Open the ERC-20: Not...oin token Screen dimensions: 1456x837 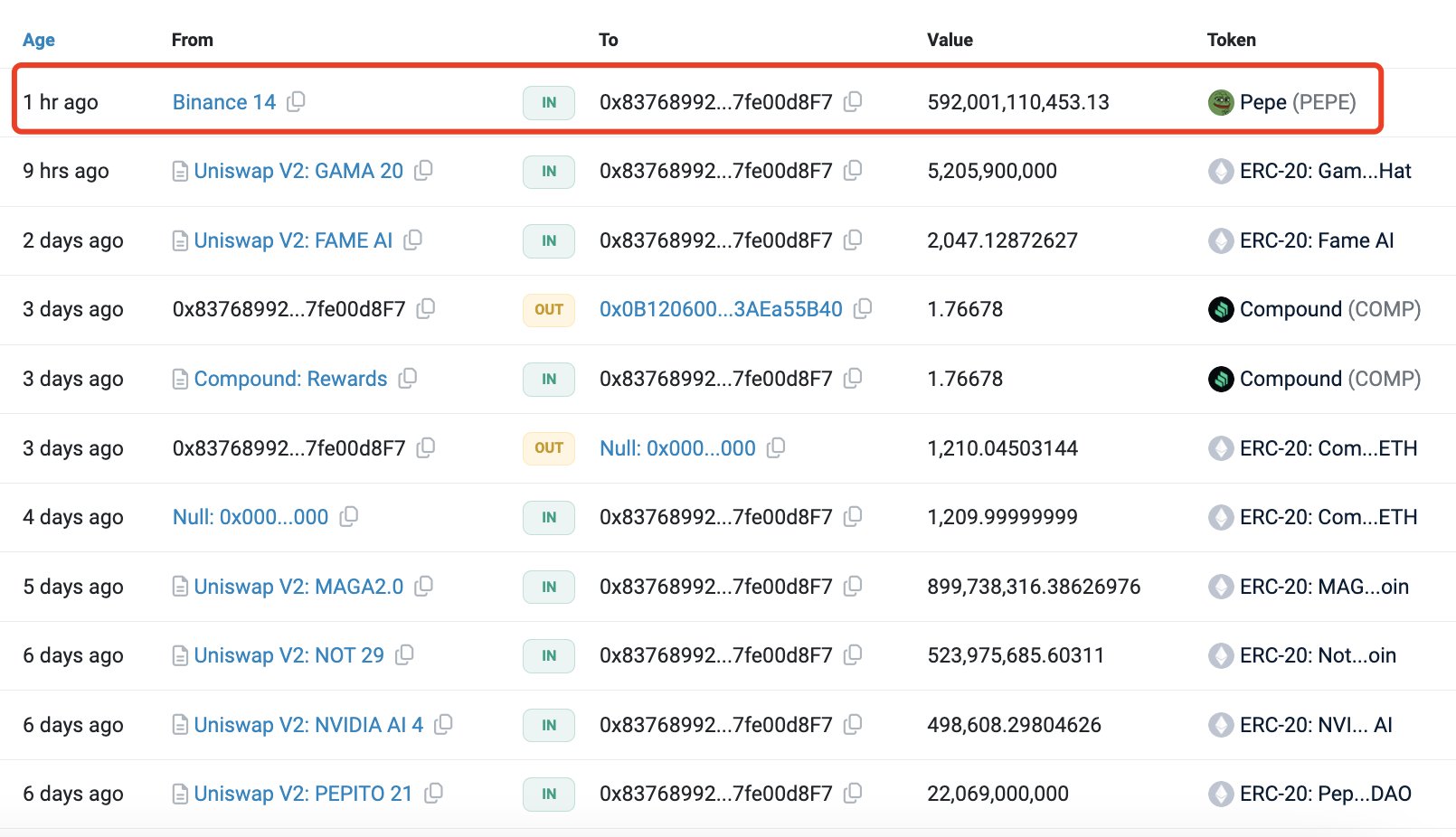tap(1318, 655)
